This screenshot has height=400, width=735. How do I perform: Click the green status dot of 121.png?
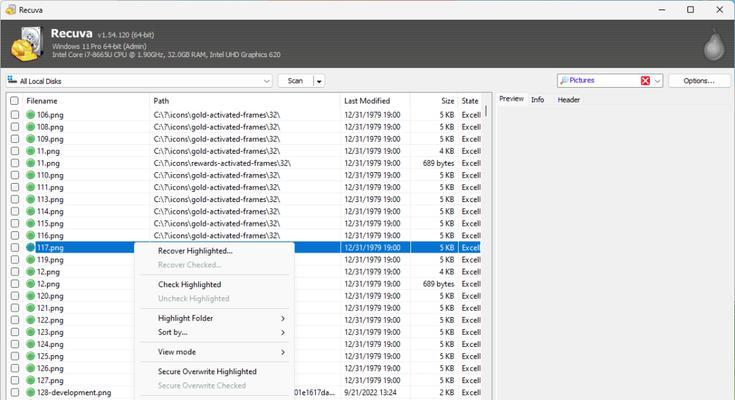(30, 308)
